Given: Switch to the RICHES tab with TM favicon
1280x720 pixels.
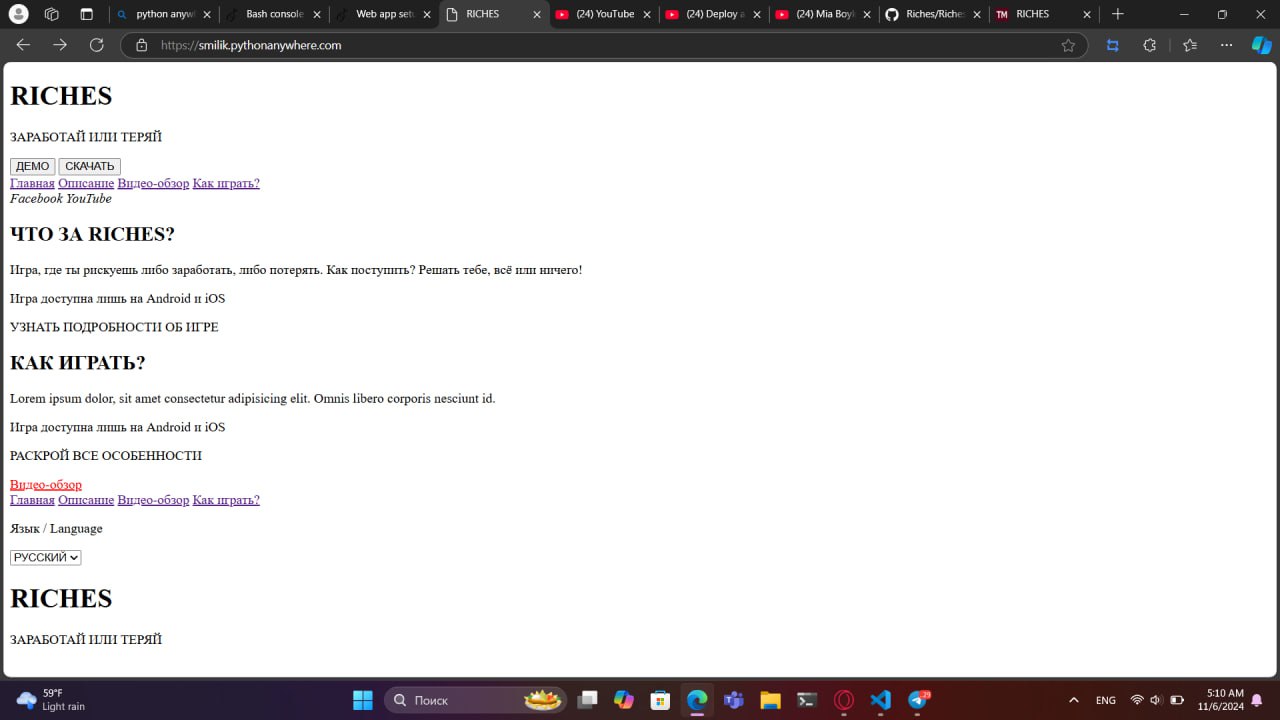Looking at the screenshot, I should click(x=1043, y=14).
